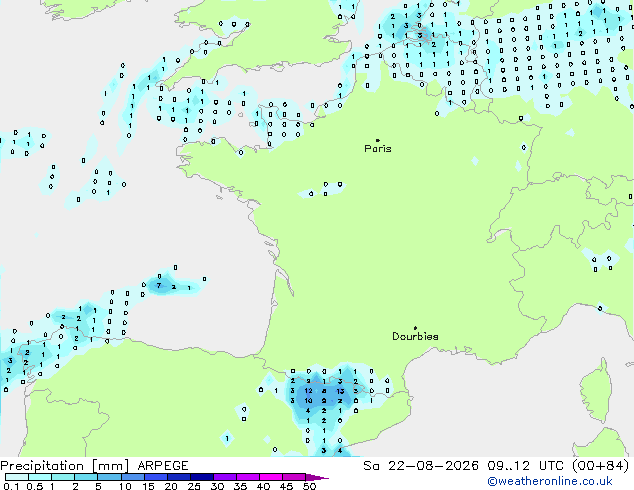
Task: Click the weatheronline.co.uk copyright link
Action: point(550,481)
